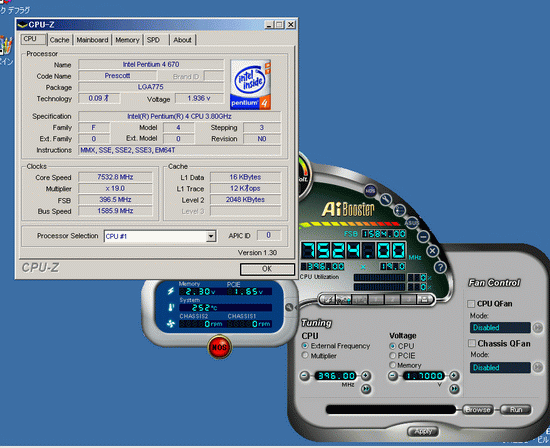Viewport: 550px width, 448px height.
Task: Expand the Processor Selection dropdown
Action: (x=210, y=236)
